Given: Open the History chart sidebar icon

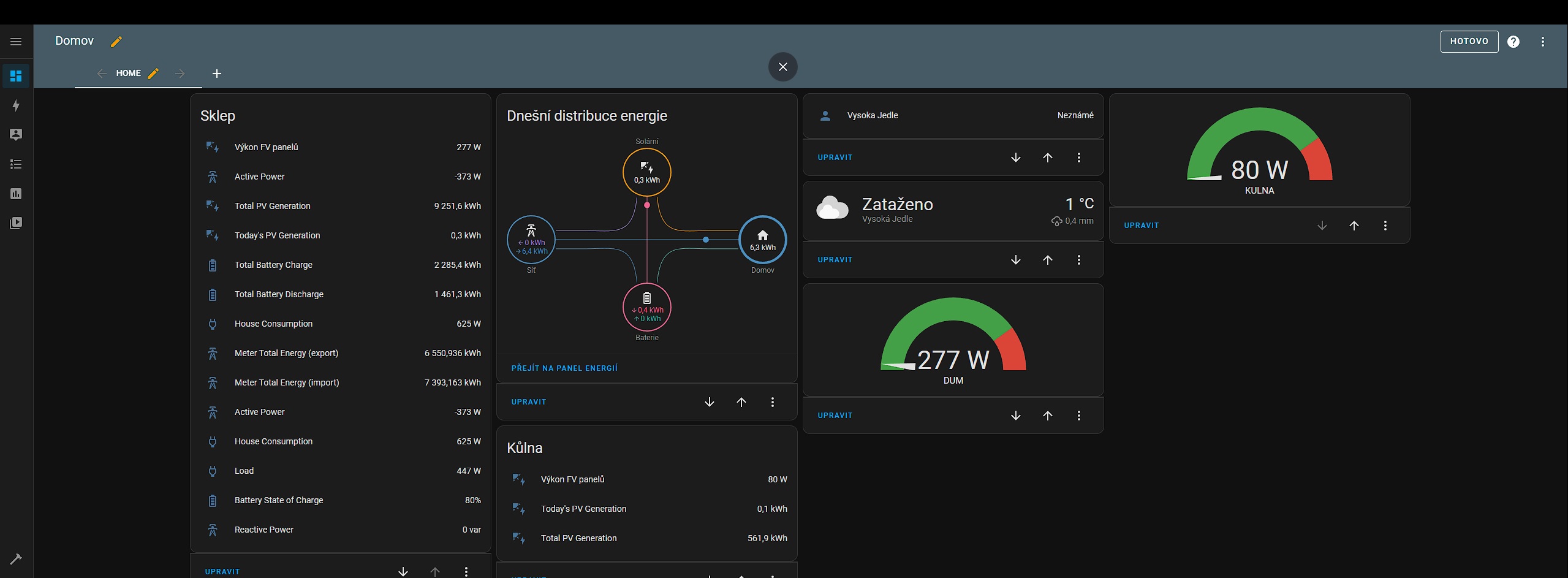Looking at the screenshot, I should pos(16,194).
